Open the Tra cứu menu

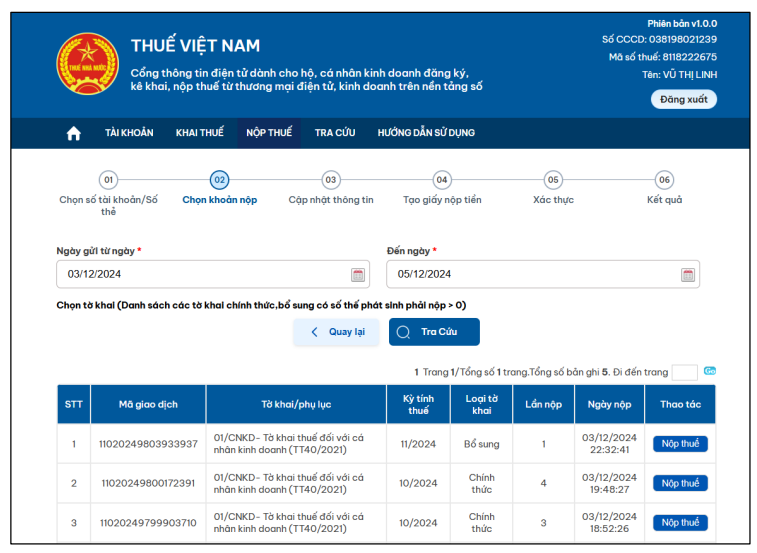tap(335, 133)
